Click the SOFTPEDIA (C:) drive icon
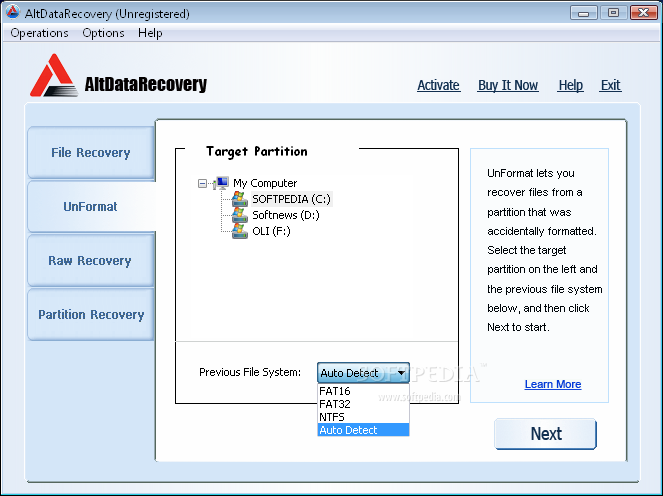The height and width of the screenshot is (496, 663). (x=240, y=199)
